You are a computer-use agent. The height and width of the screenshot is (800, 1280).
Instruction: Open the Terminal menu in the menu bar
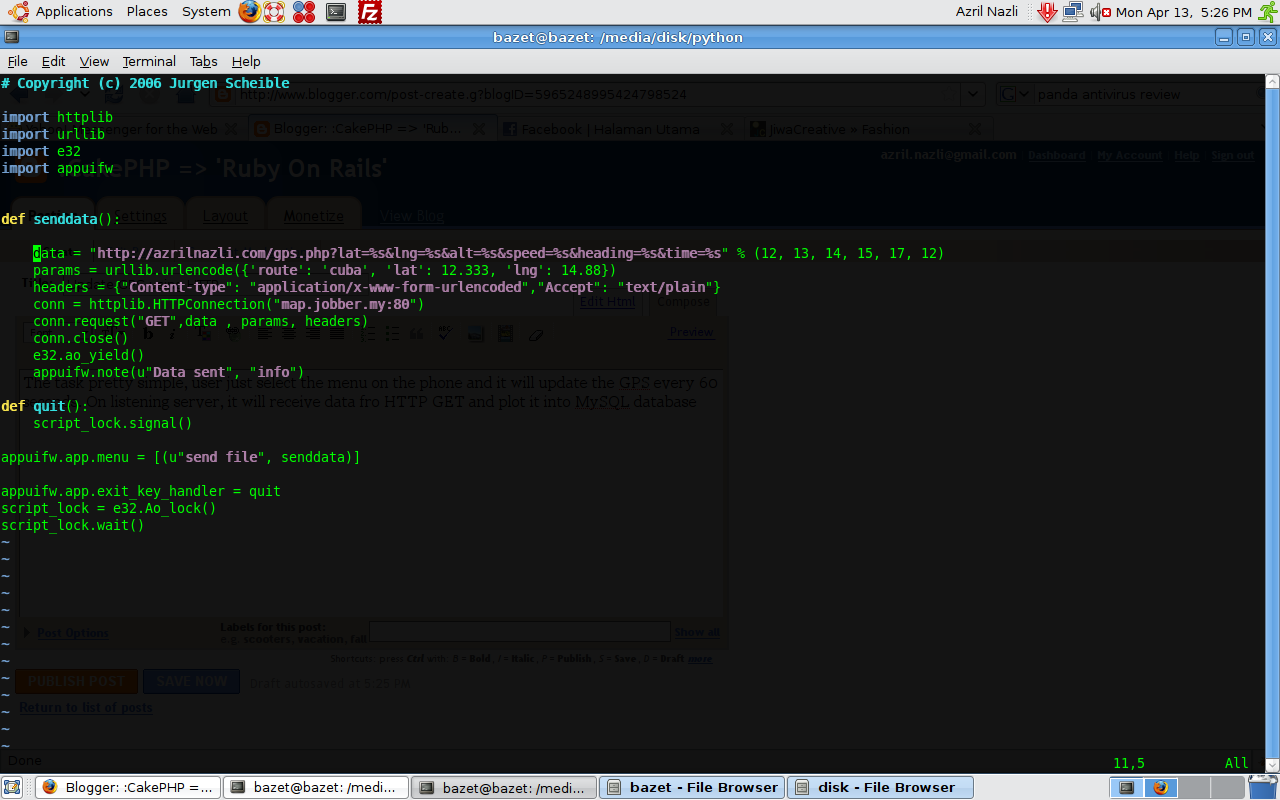[149, 61]
